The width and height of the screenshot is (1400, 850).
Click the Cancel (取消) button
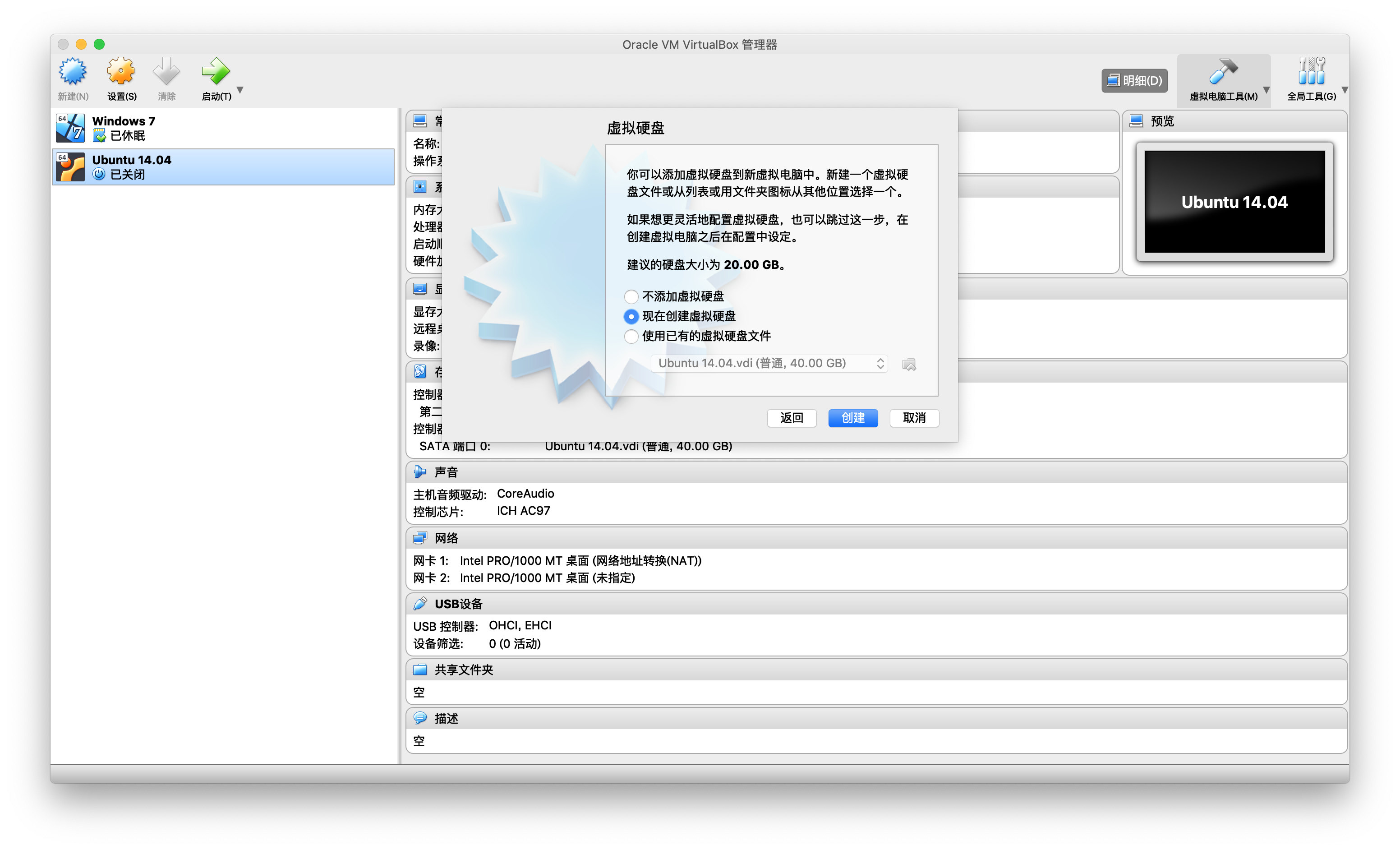coord(914,418)
